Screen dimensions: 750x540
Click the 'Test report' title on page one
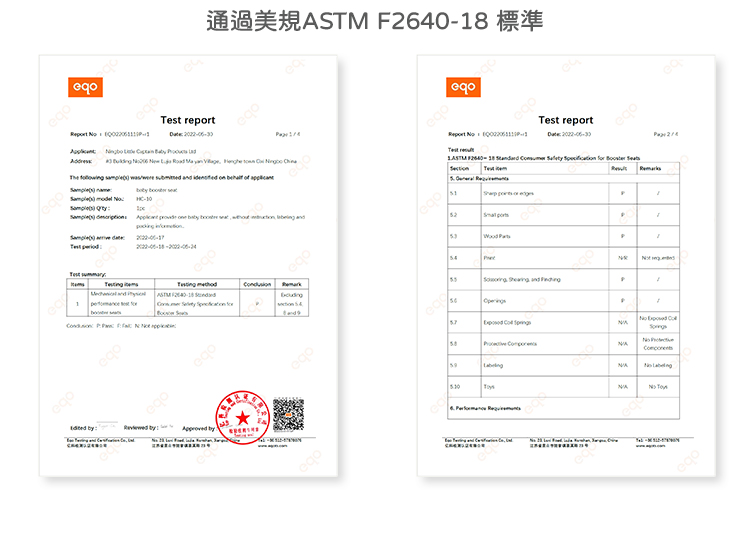coord(188,120)
